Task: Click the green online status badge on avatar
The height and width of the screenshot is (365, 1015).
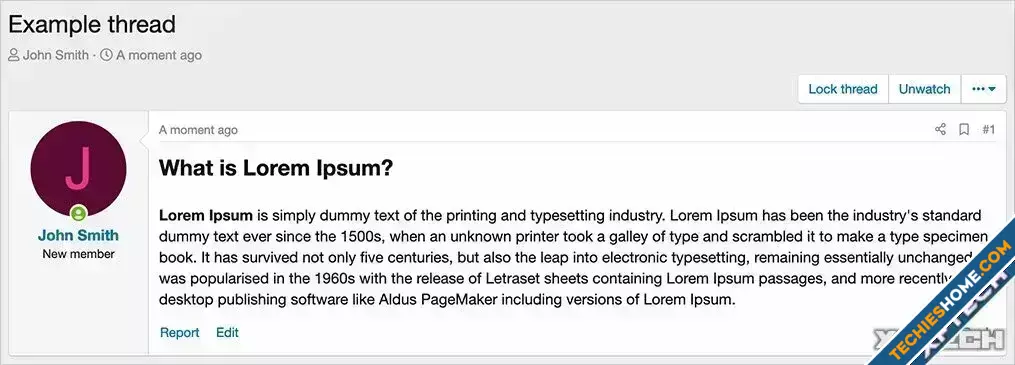Action: pyautogui.click(x=78, y=213)
